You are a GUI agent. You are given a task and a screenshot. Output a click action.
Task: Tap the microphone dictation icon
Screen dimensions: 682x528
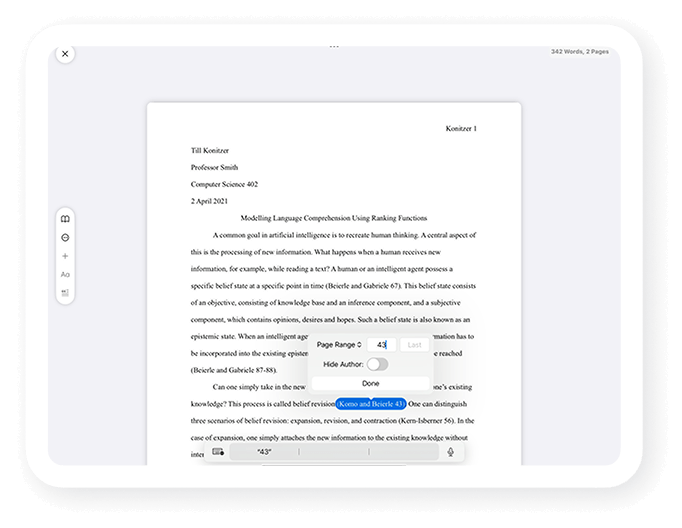(451, 452)
